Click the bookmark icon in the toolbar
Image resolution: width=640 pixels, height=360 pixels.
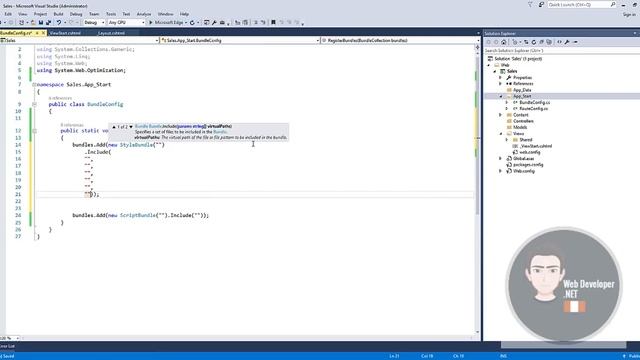coord(273,22)
